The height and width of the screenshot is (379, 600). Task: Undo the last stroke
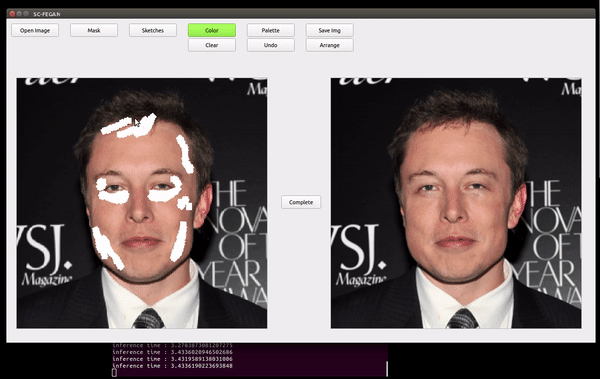(x=271, y=45)
